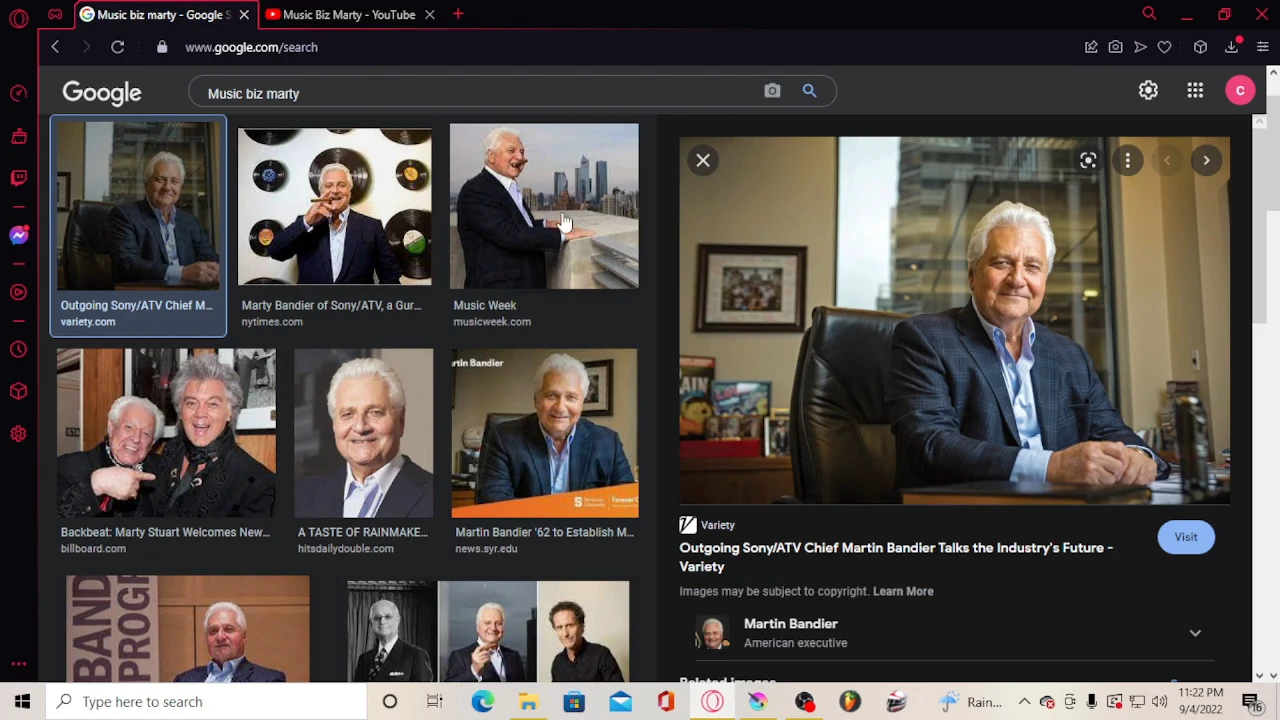
Task: Open the lock site security icon
Action: click(x=162, y=47)
